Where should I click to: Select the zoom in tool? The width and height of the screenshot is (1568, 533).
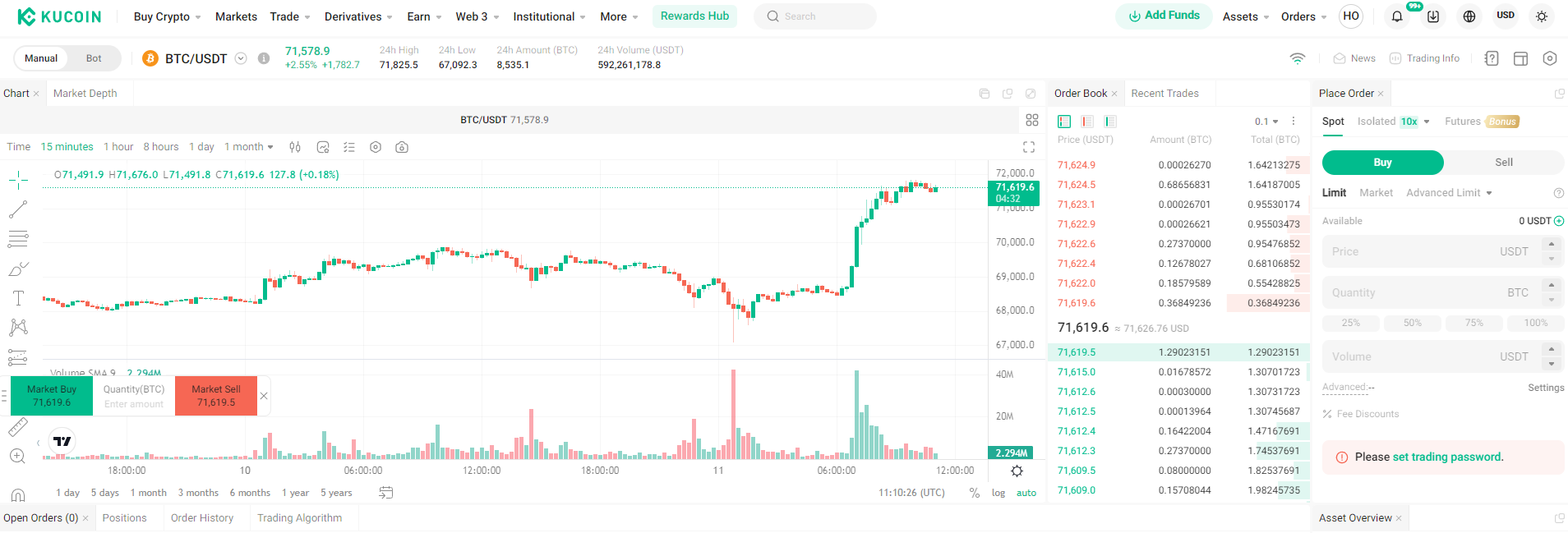point(18,457)
